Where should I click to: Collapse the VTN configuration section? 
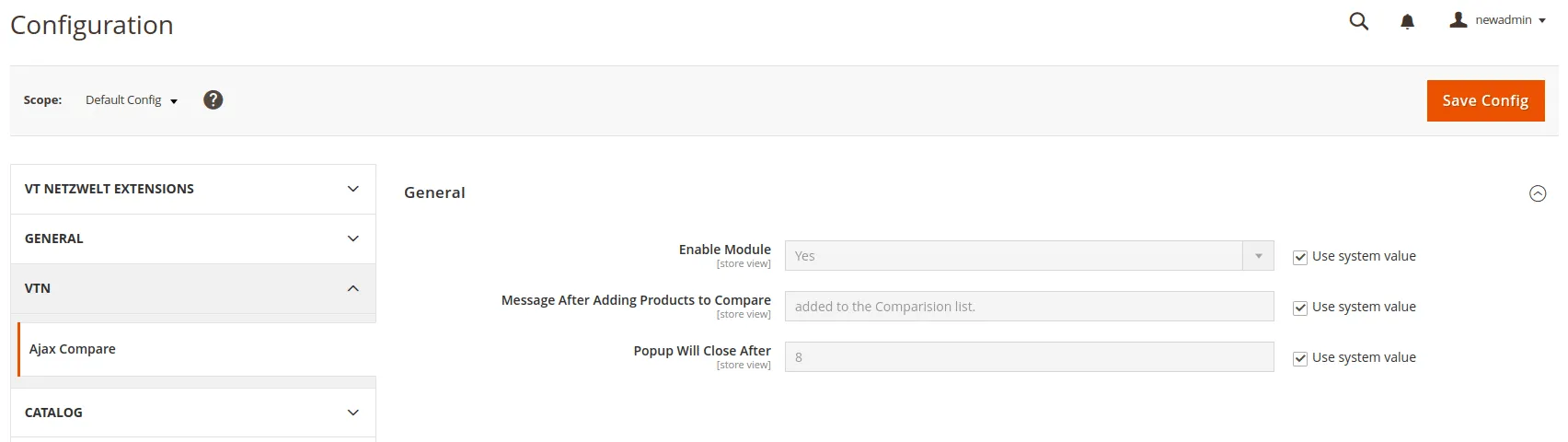(192, 288)
